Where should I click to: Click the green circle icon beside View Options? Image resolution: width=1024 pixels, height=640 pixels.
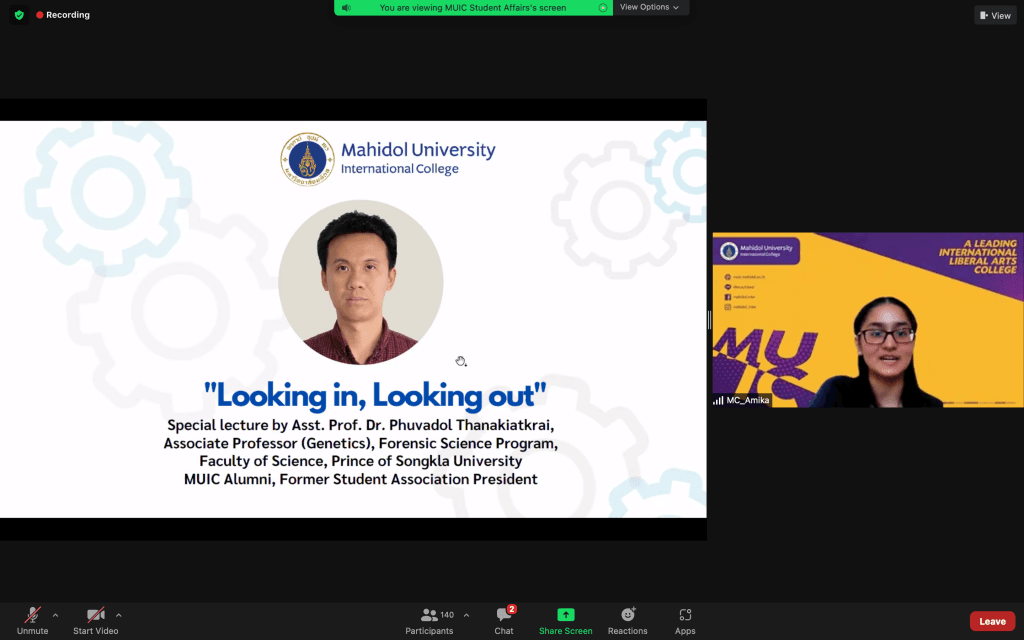[602, 8]
